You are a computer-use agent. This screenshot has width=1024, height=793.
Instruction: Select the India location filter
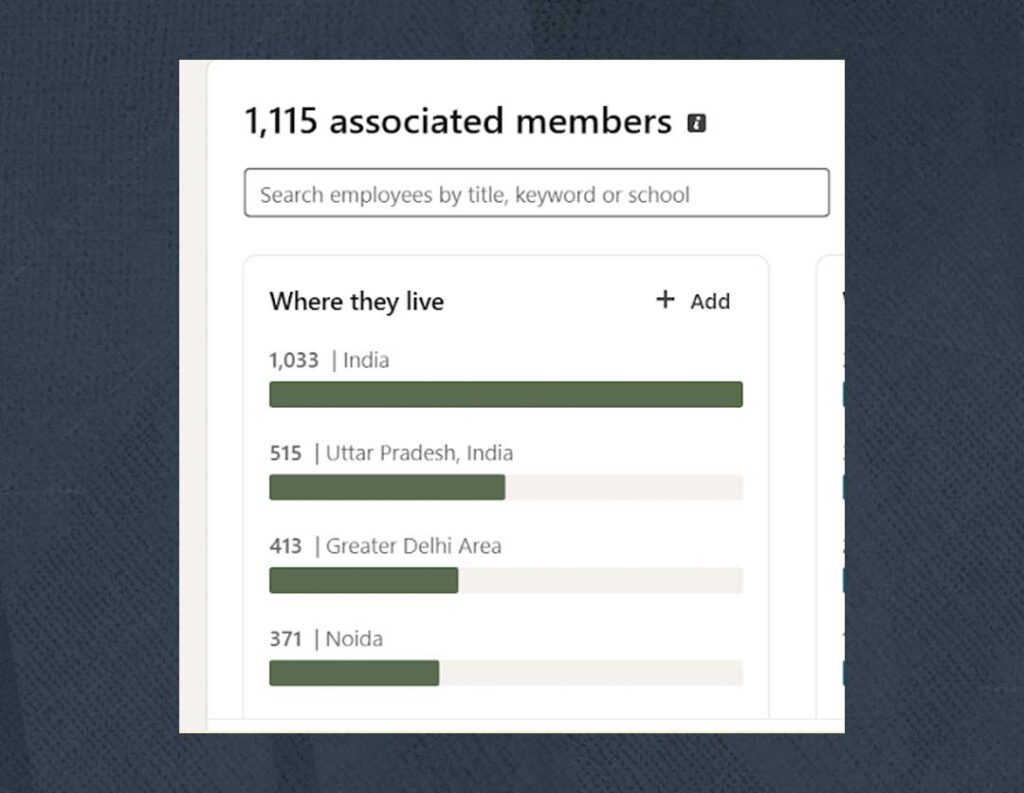tap(365, 360)
